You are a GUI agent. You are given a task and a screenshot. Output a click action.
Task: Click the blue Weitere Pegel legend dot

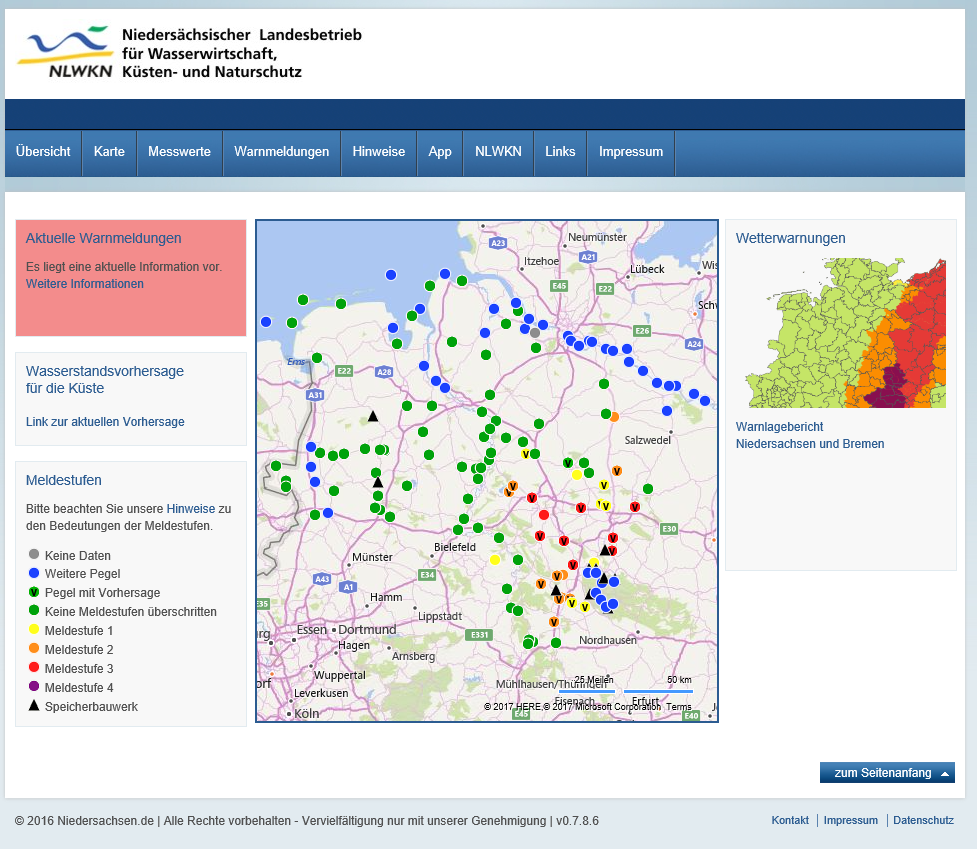34,573
